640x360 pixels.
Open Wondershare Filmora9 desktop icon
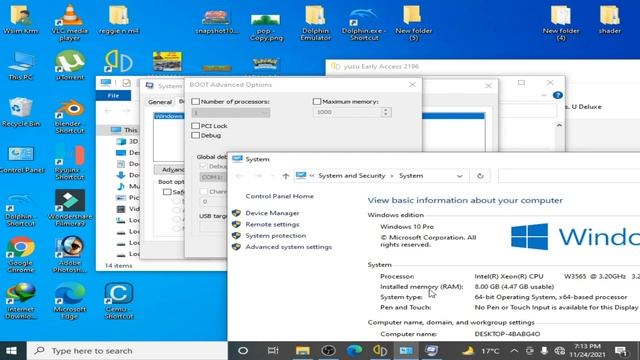(x=70, y=208)
